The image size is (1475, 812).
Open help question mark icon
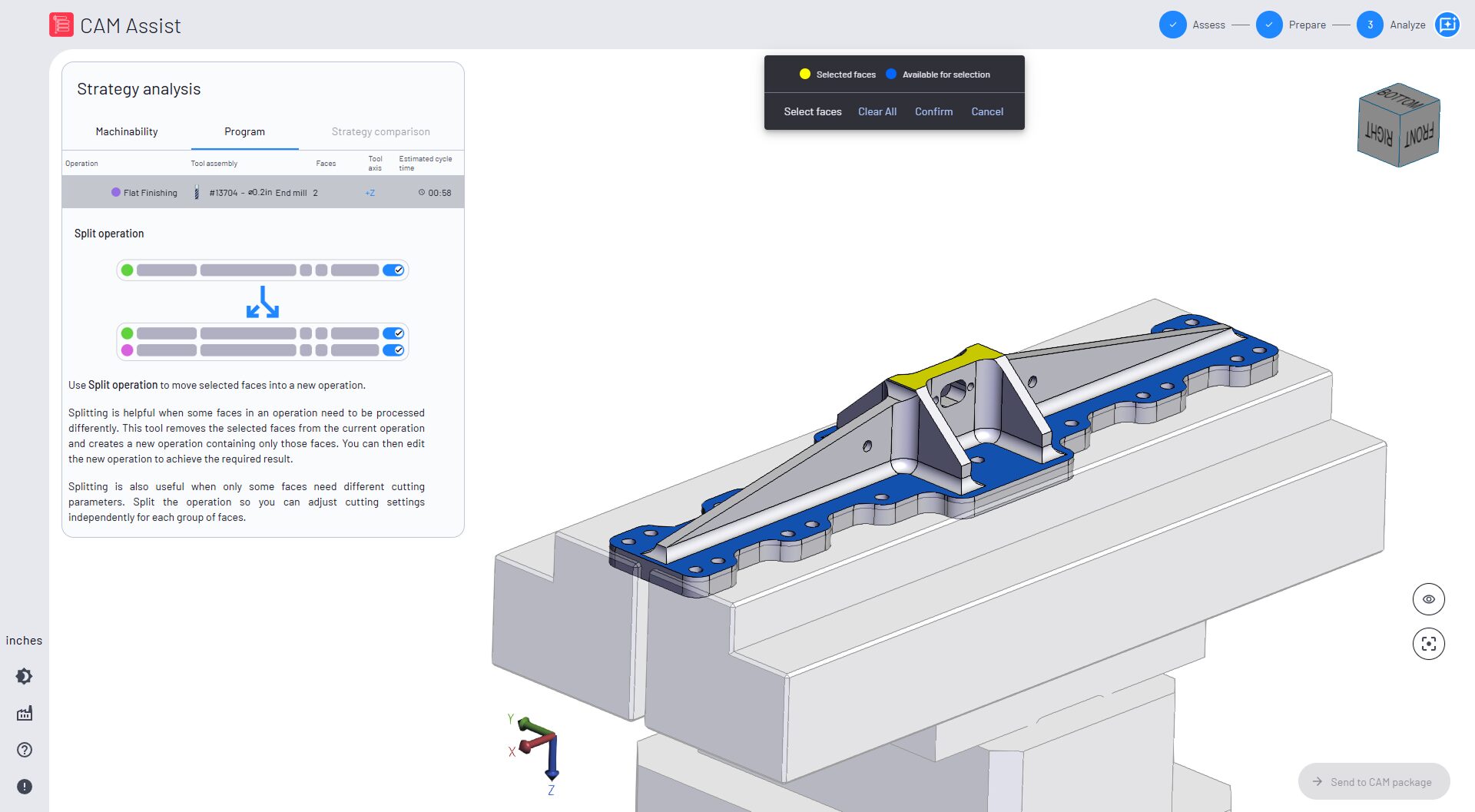coord(25,750)
